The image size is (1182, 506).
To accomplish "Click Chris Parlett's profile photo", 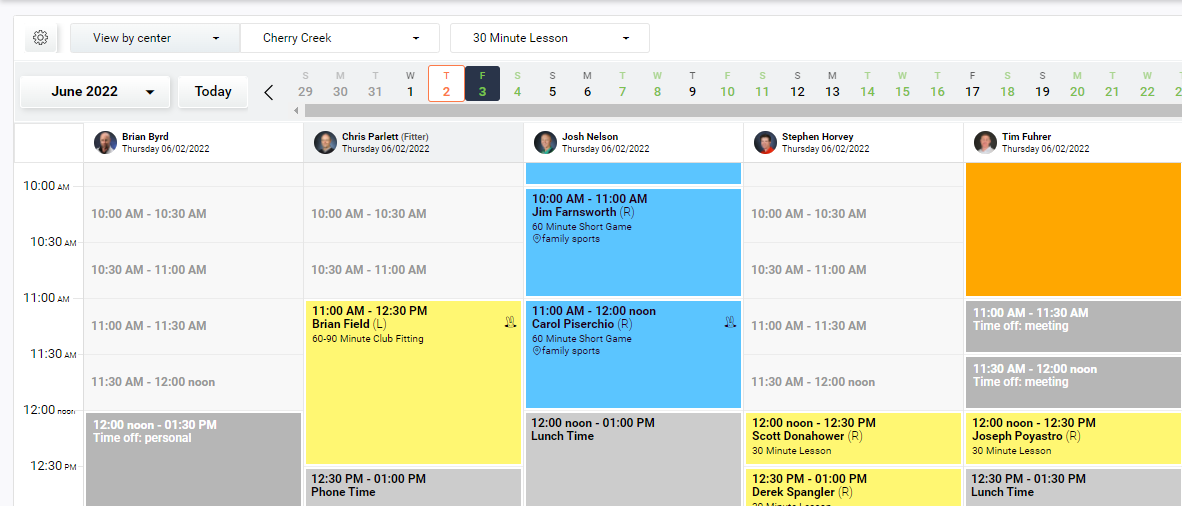I will click(326, 143).
